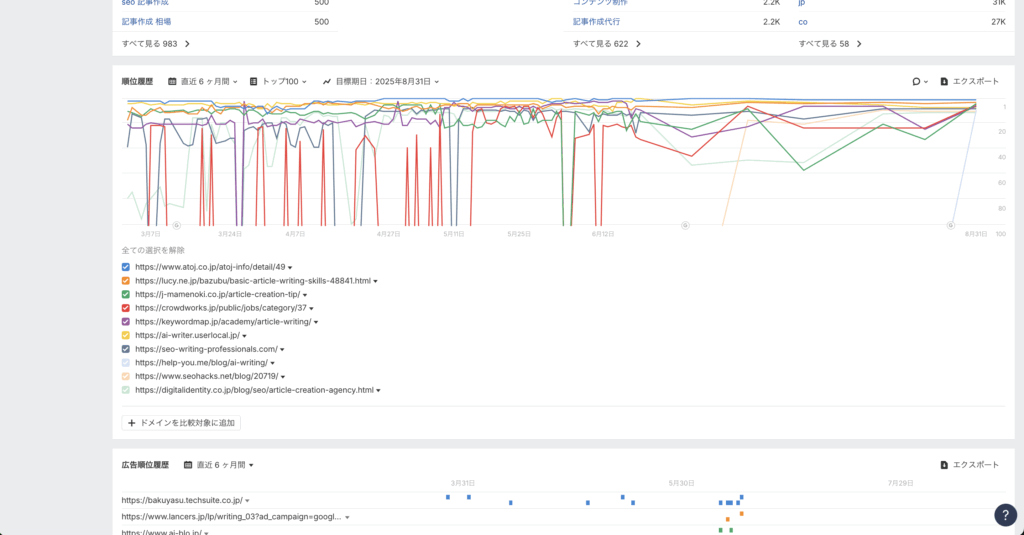Screen dimensions: 1024x535
Task: Toggle the seohacks.net URL checkbox
Action: pos(125,377)
